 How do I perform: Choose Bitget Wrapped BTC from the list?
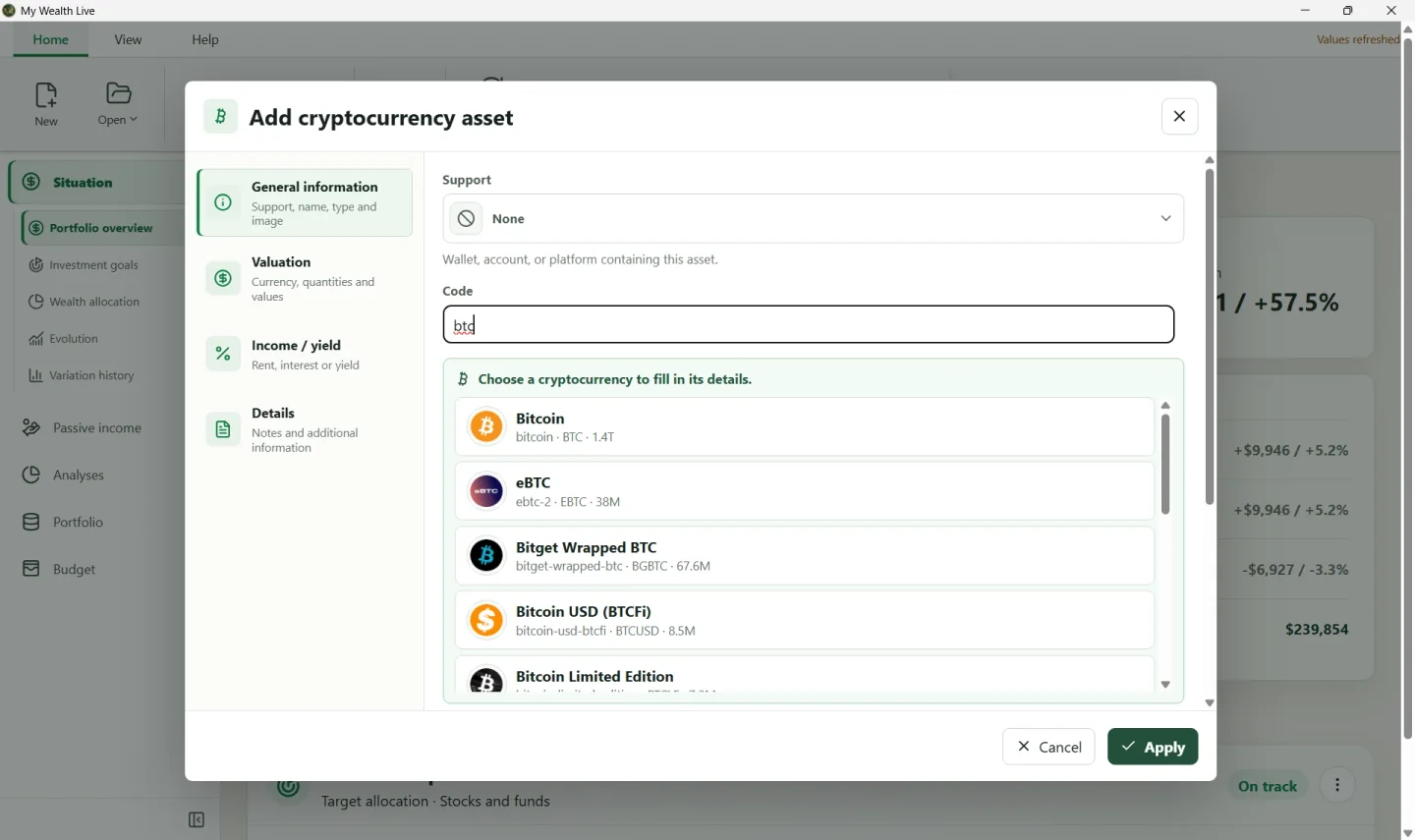[804, 556]
